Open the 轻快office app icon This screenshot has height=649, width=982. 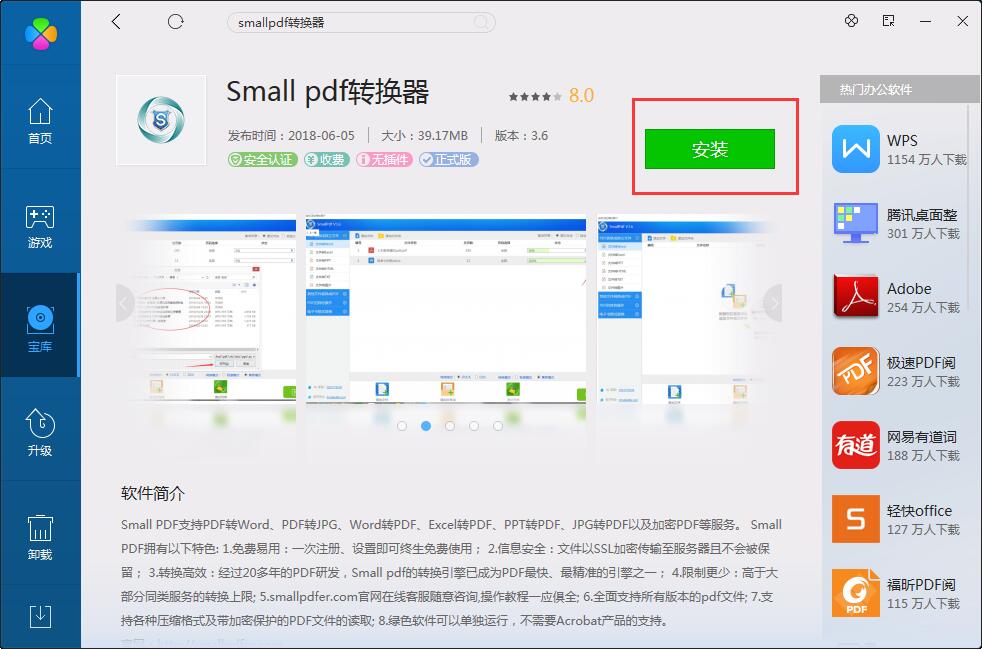[855, 519]
